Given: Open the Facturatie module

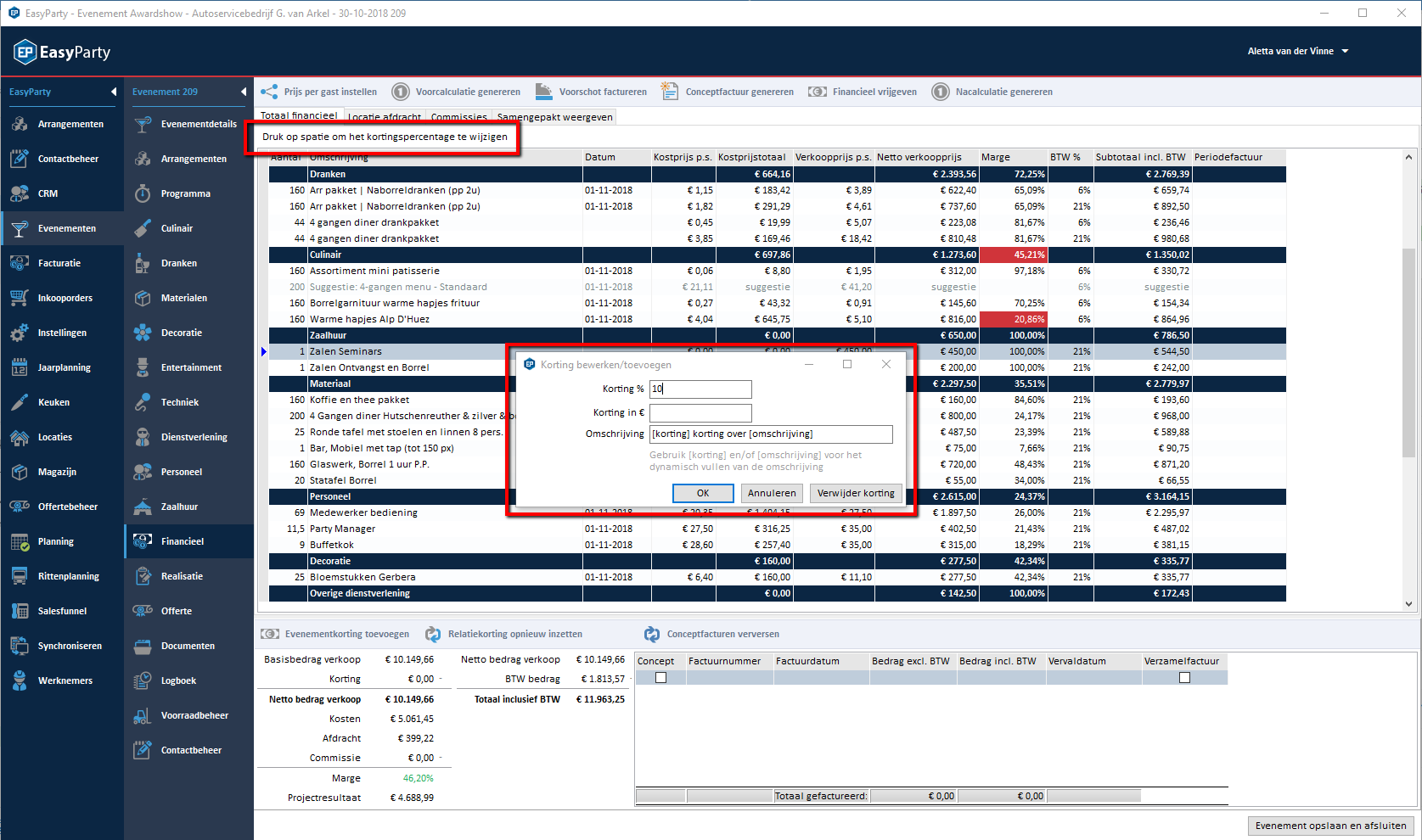Looking at the screenshot, I should pyautogui.click(x=62, y=263).
